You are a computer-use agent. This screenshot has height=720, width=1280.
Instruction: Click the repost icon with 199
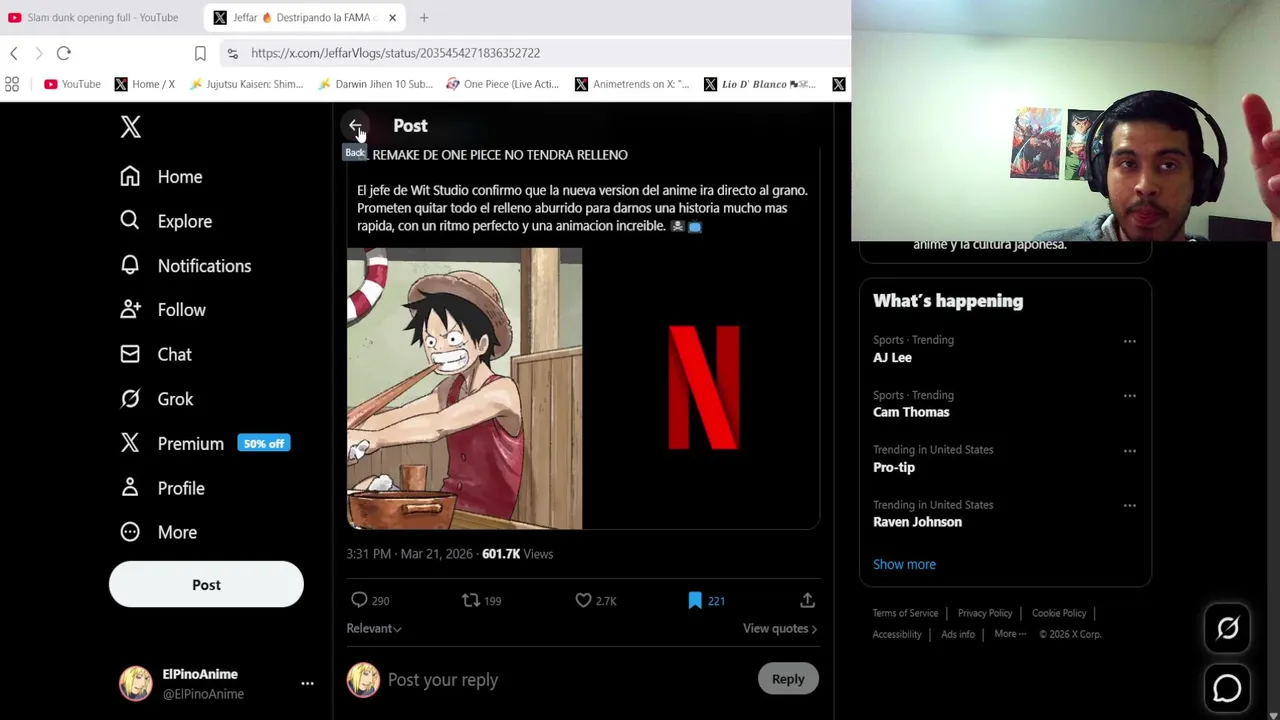481,600
